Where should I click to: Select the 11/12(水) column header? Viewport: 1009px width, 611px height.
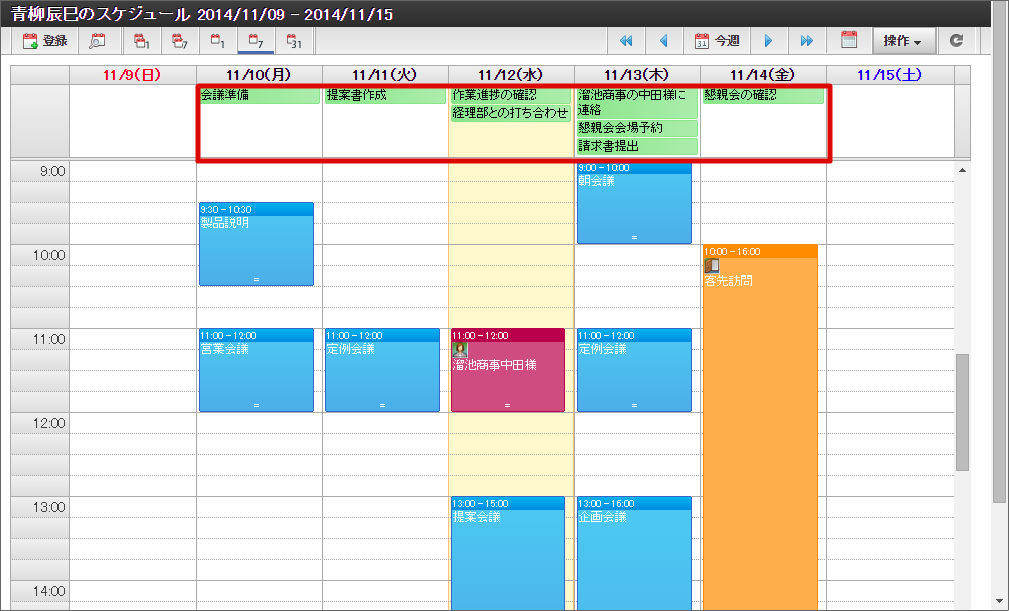(x=510, y=75)
